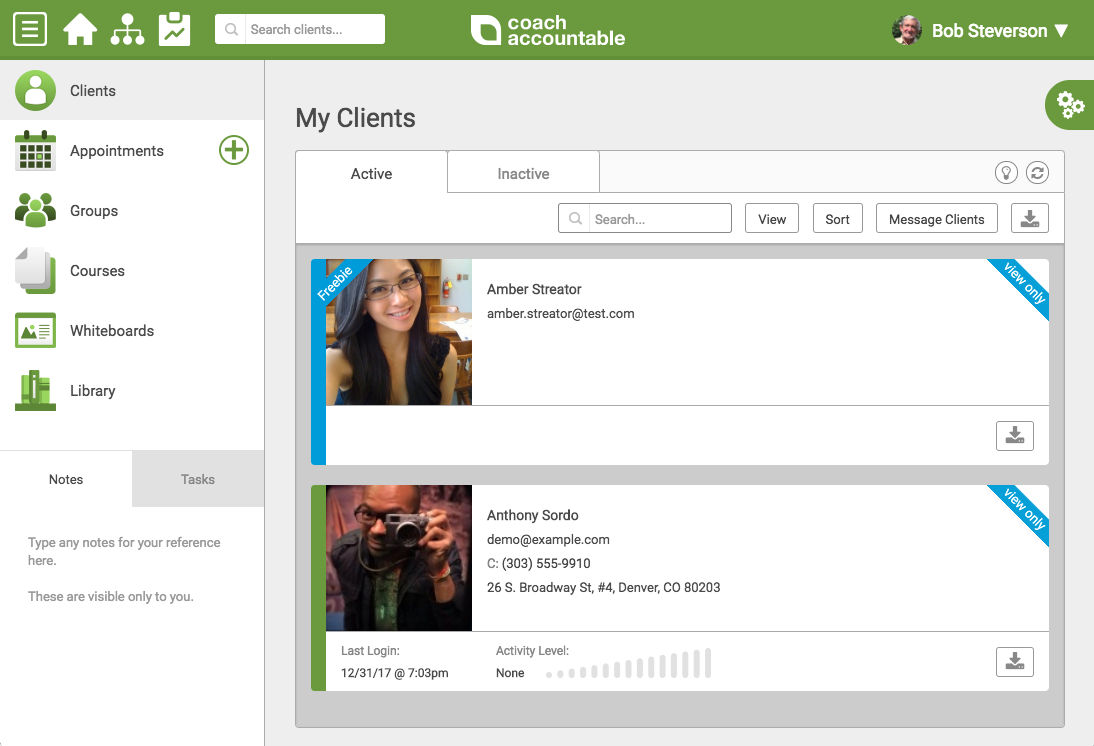Screen dimensions: 1094x746
Task: Select Clients in the sidebar
Action: (x=132, y=90)
